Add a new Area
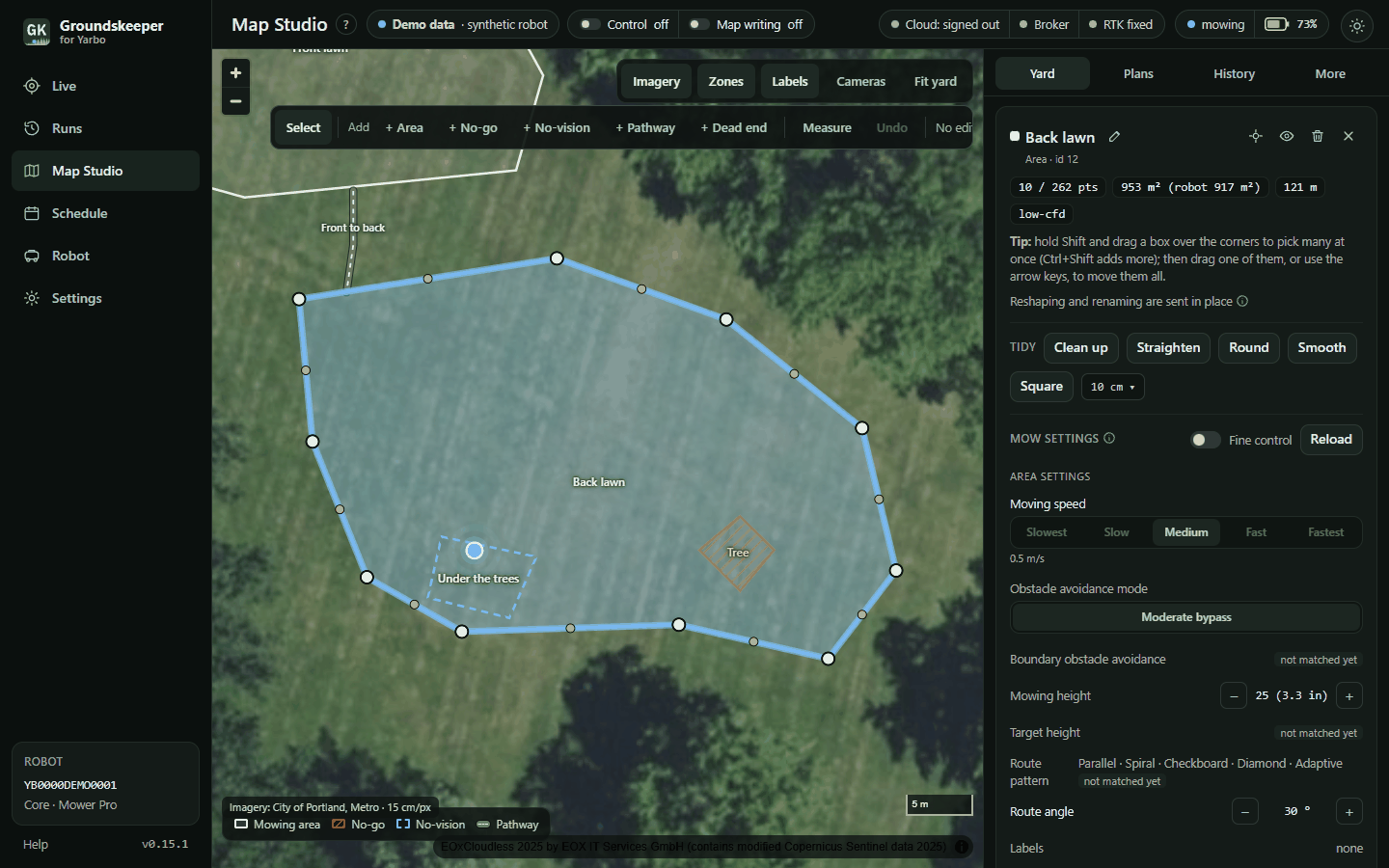This screenshot has width=1389, height=868. point(404,127)
